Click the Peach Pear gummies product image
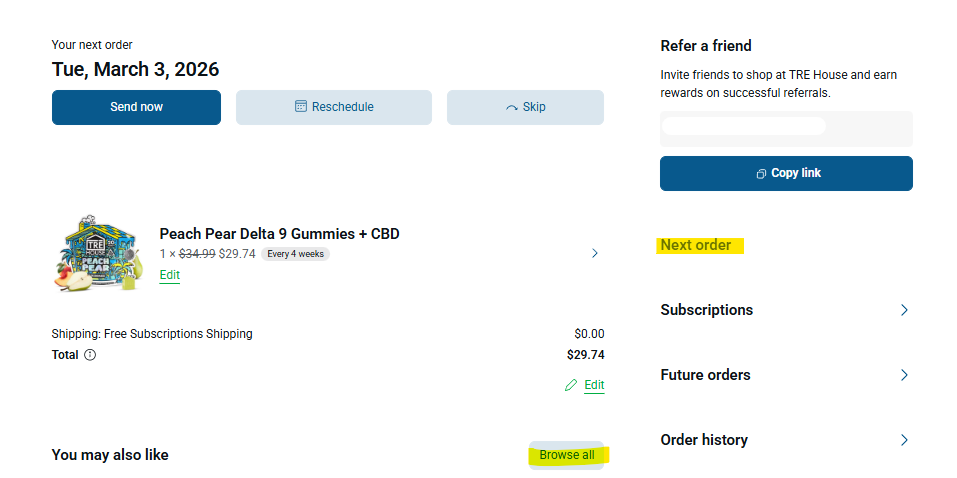 click(98, 253)
